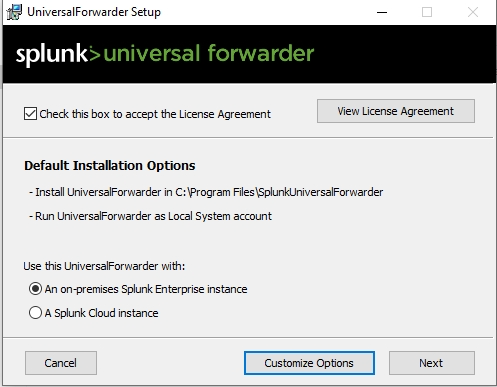This screenshot has width=497, height=387.
Task: Click the 'An on-premises Splunk Enterprise instance' label text
Action: [x=146, y=289]
